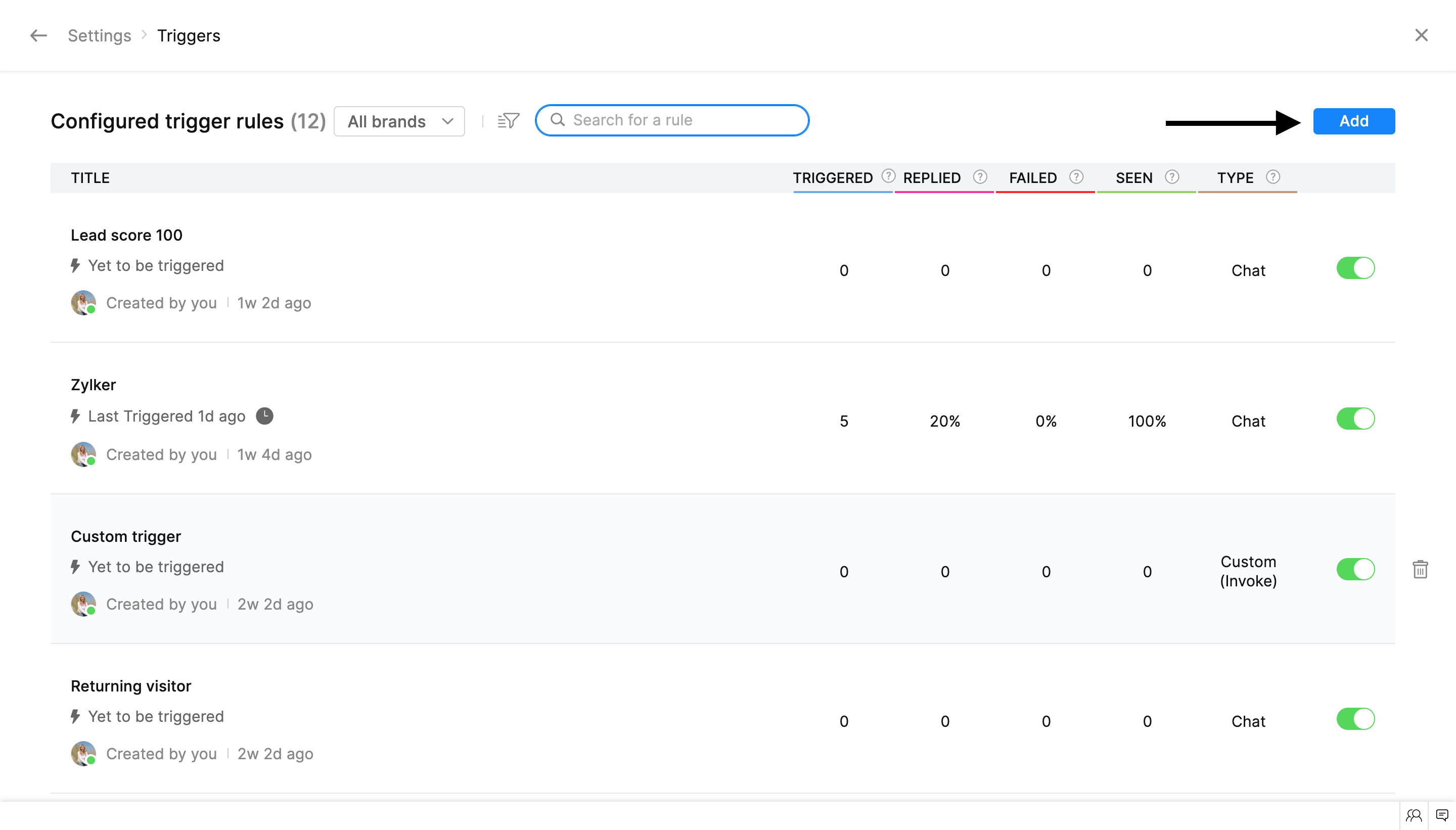Disable the Lead score 100 trigger

tap(1355, 268)
